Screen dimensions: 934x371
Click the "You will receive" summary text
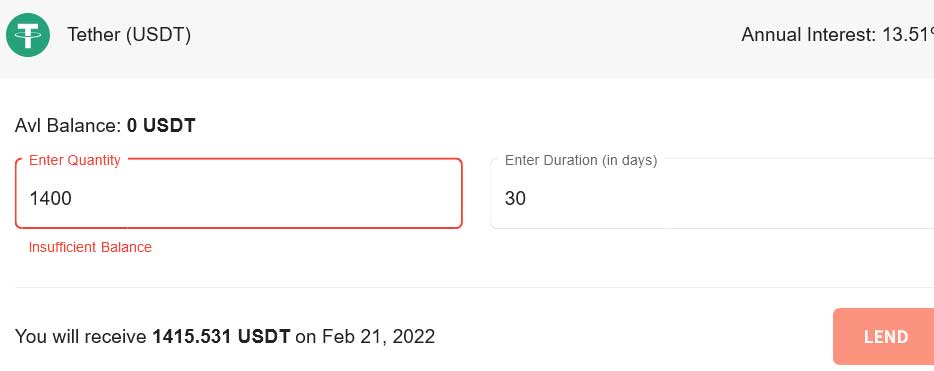click(x=82, y=337)
